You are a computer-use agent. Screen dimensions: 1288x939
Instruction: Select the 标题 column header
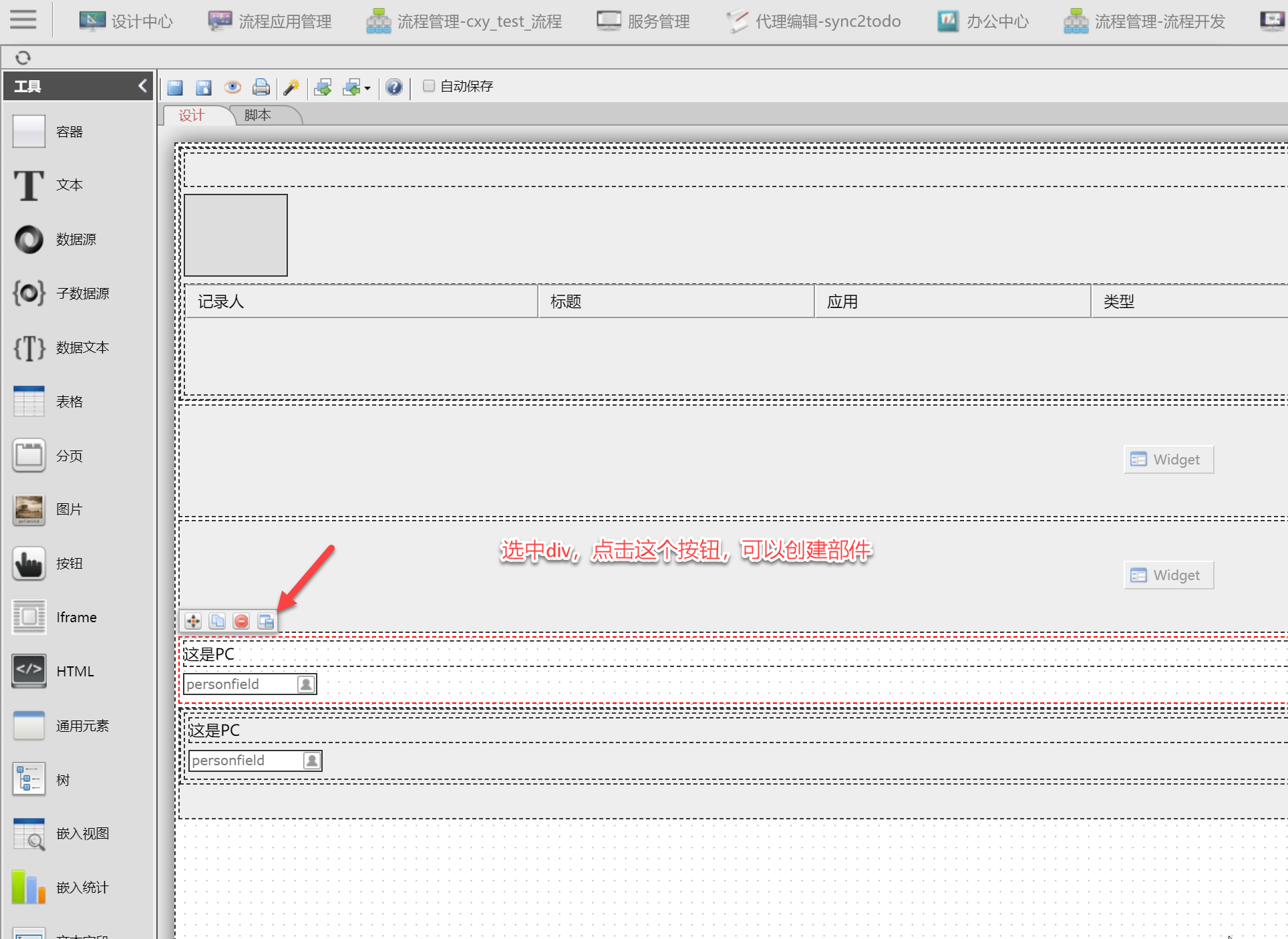(676, 301)
